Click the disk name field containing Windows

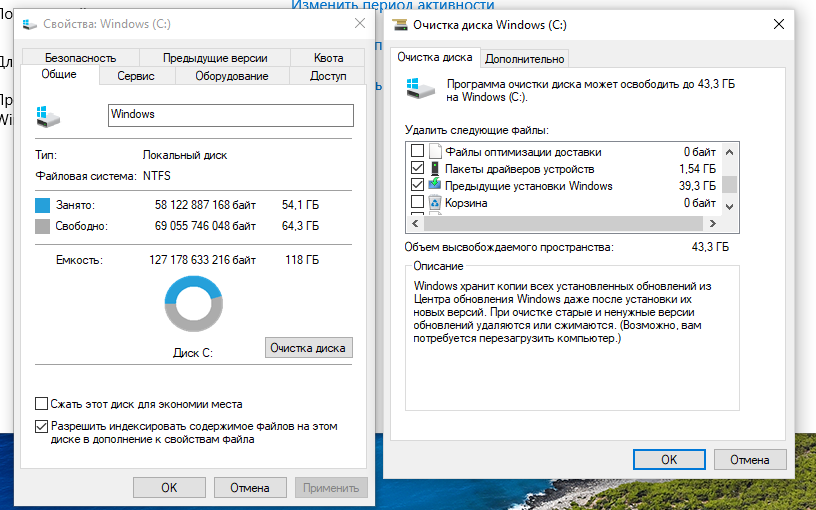click(x=231, y=115)
